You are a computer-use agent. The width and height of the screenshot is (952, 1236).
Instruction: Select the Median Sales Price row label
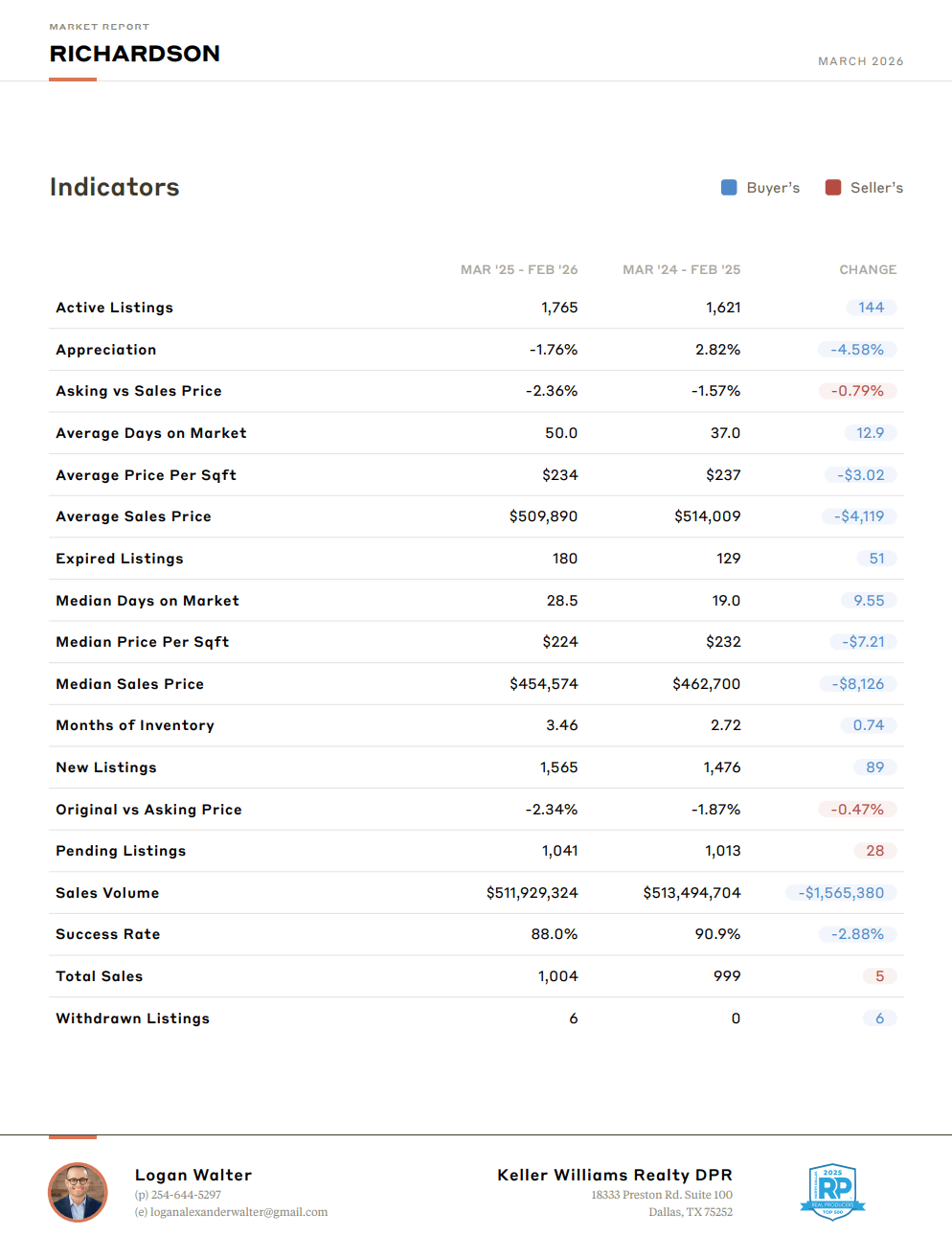(129, 684)
